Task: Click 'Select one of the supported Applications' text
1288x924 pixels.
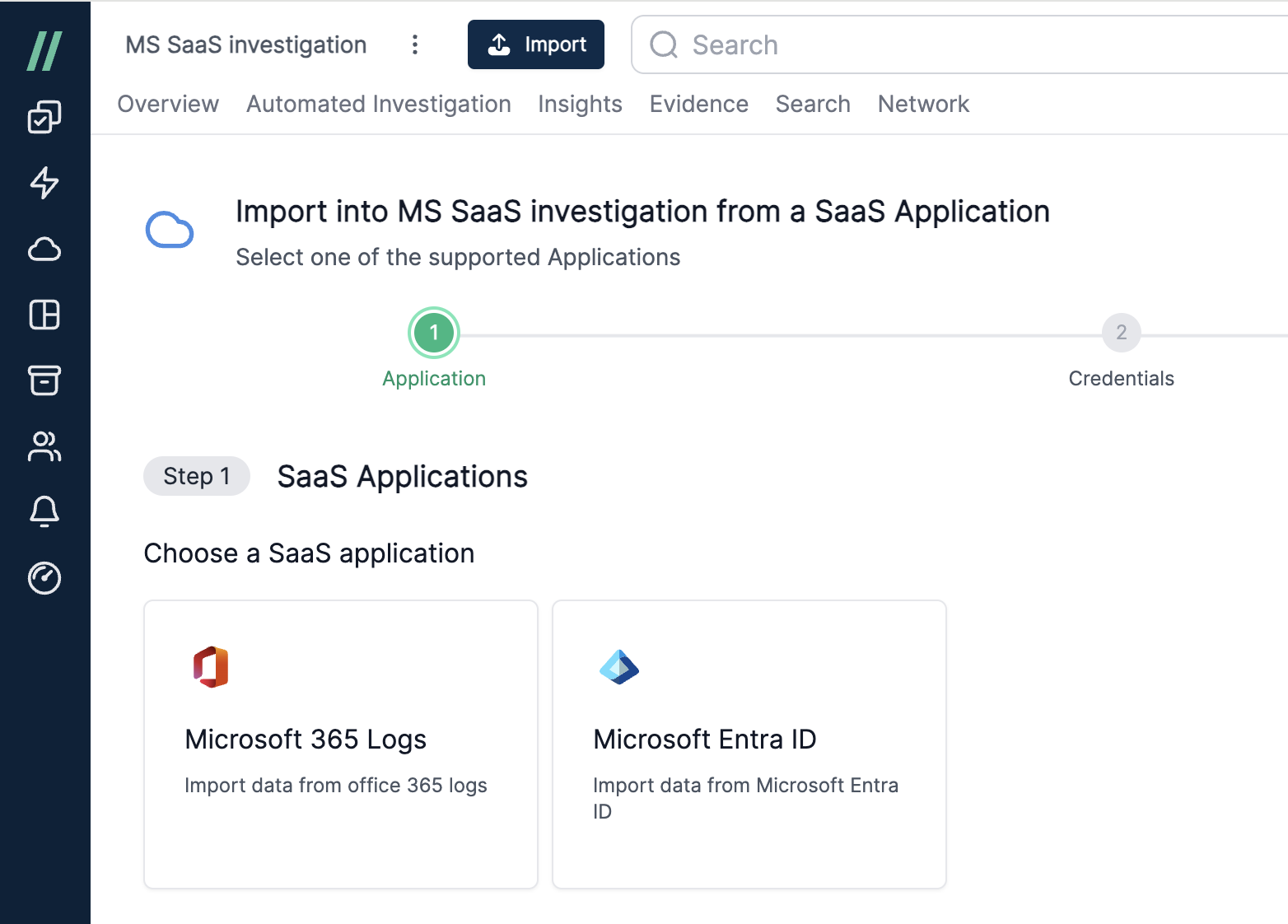Action: click(x=458, y=257)
